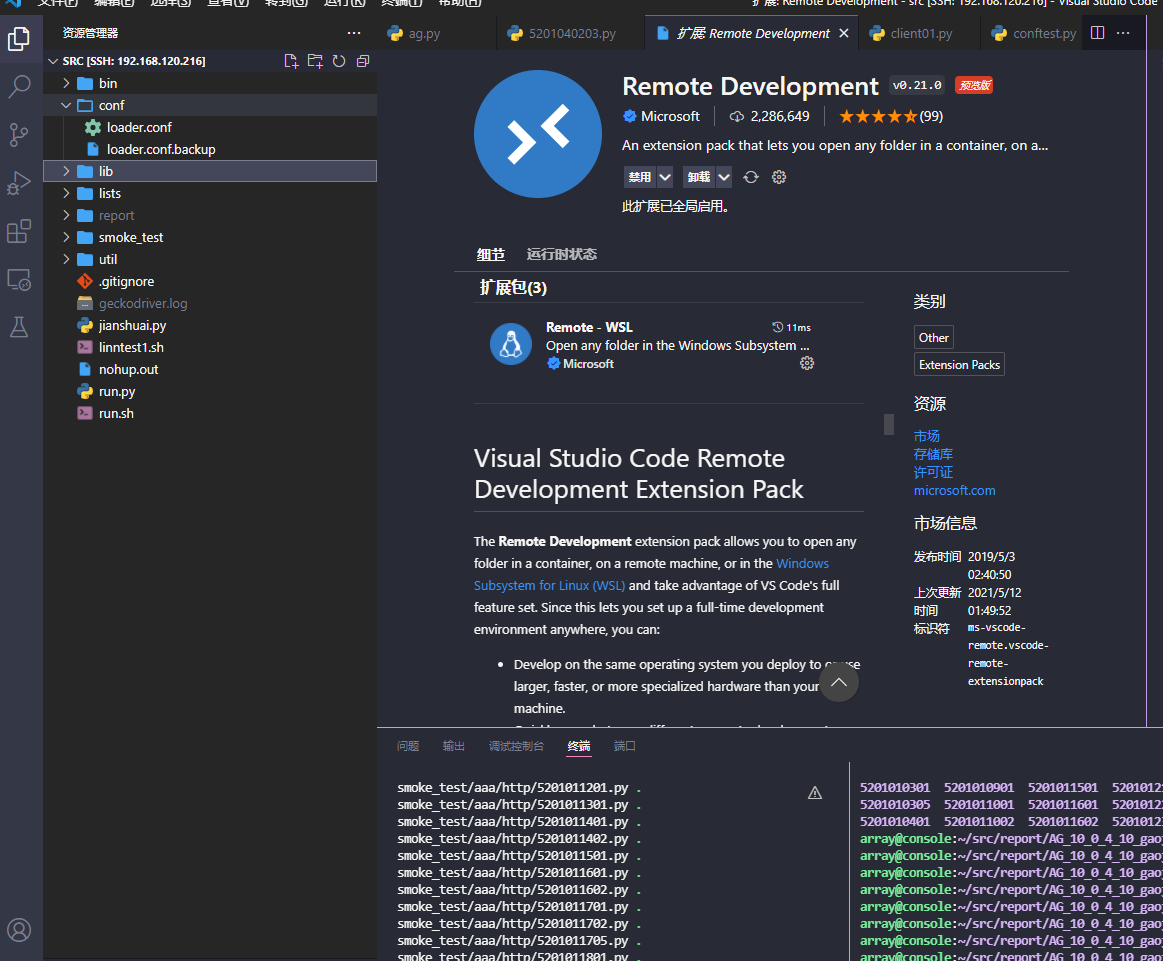
Task: Open the Extensions view in activity bar
Action: click(19, 231)
